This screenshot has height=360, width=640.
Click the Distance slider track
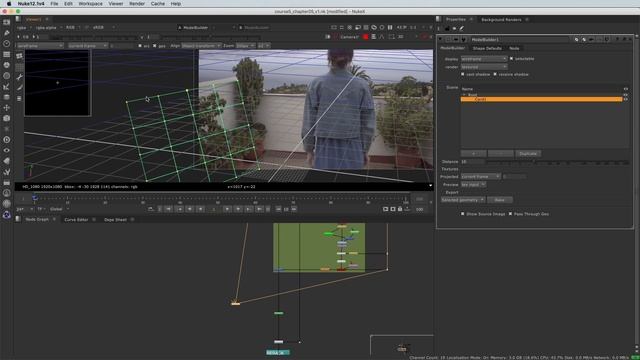[x=558, y=162]
